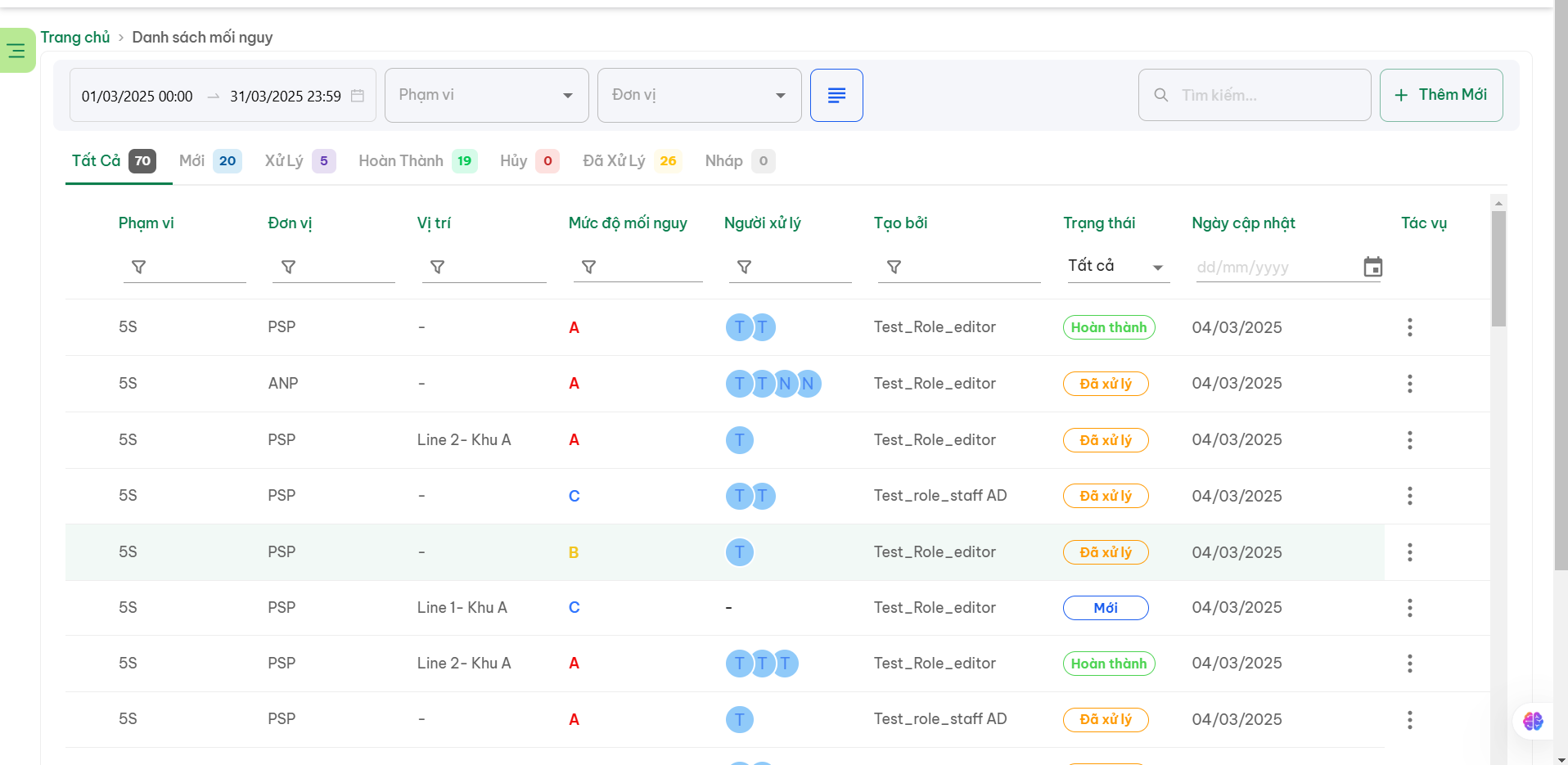Viewport: 1568px width, 765px height.
Task: Click the Tạo bởi column filter icon
Action: point(894,268)
